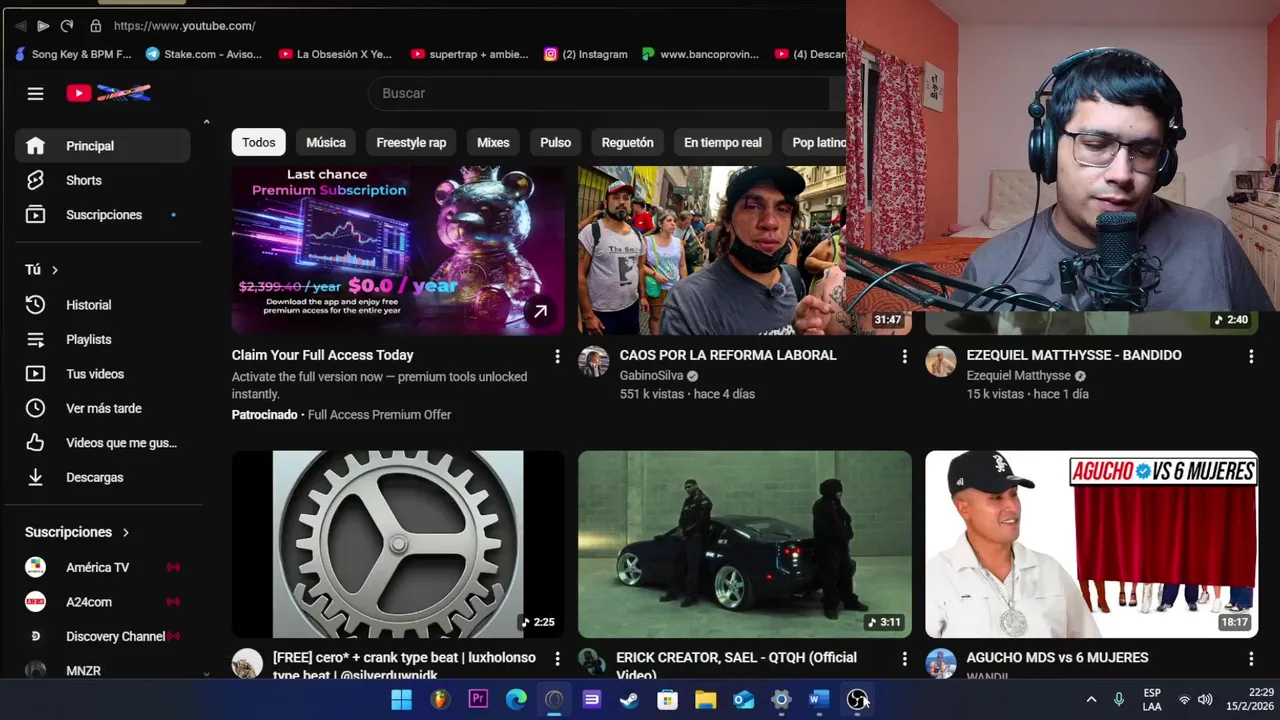
Task: Open the Premium Subscription ad thumbnail
Action: [x=398, y=250]
